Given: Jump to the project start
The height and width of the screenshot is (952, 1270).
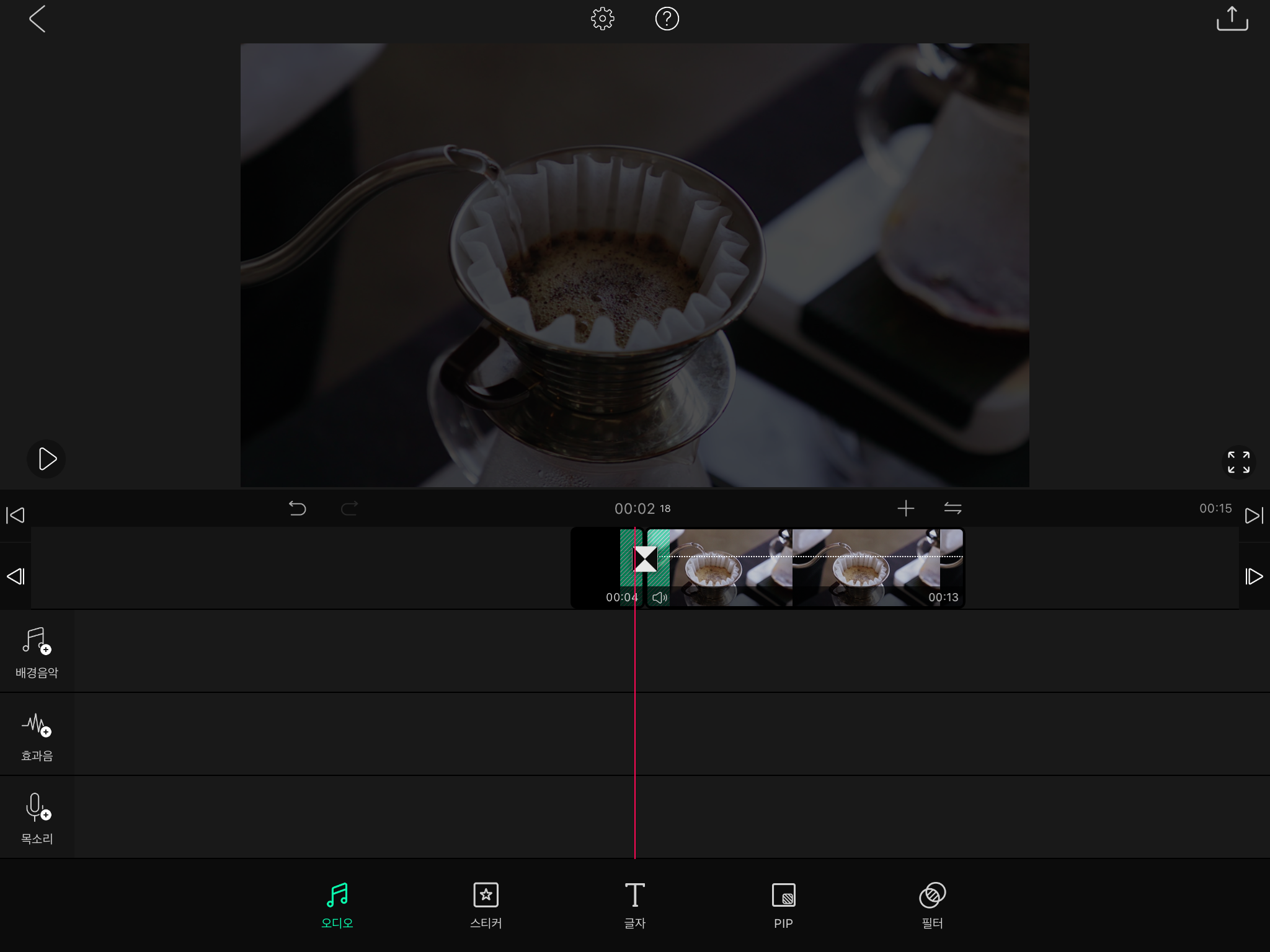Looking at the screenshot, I should click(x=16, y=515).
